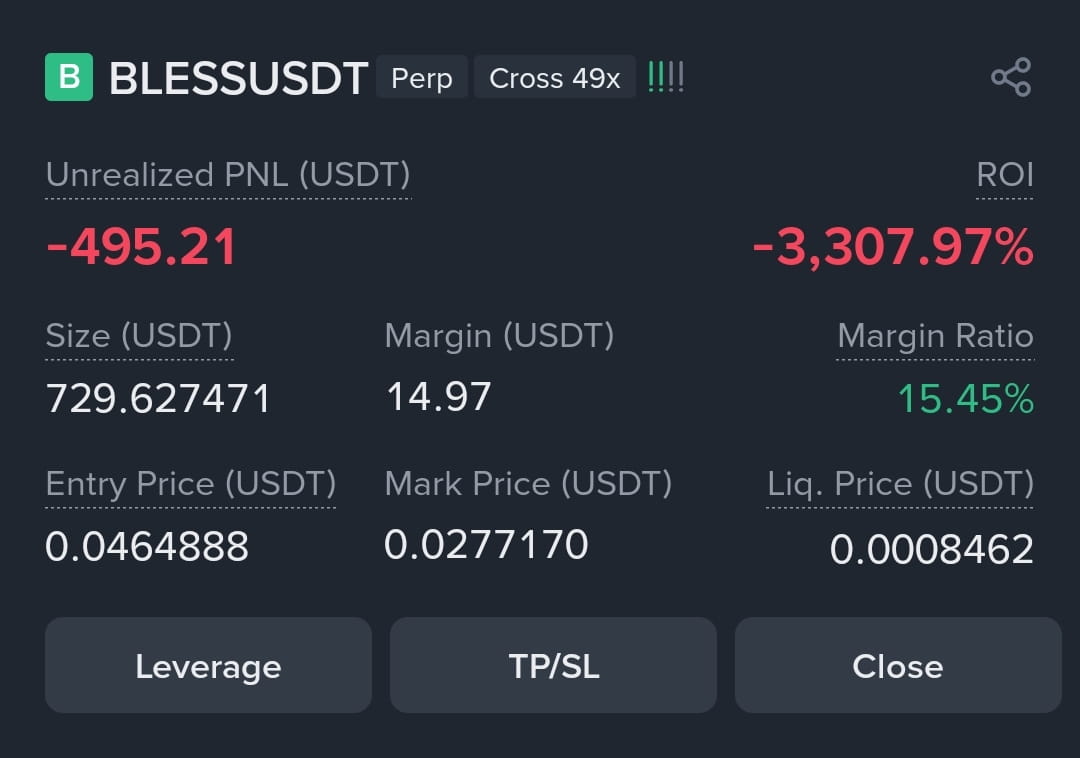Viewport: 1080px width, 758px height.
Task: Tap the Cross 49x margin tag
Action: pyautogui.click(x=554, y=77)
